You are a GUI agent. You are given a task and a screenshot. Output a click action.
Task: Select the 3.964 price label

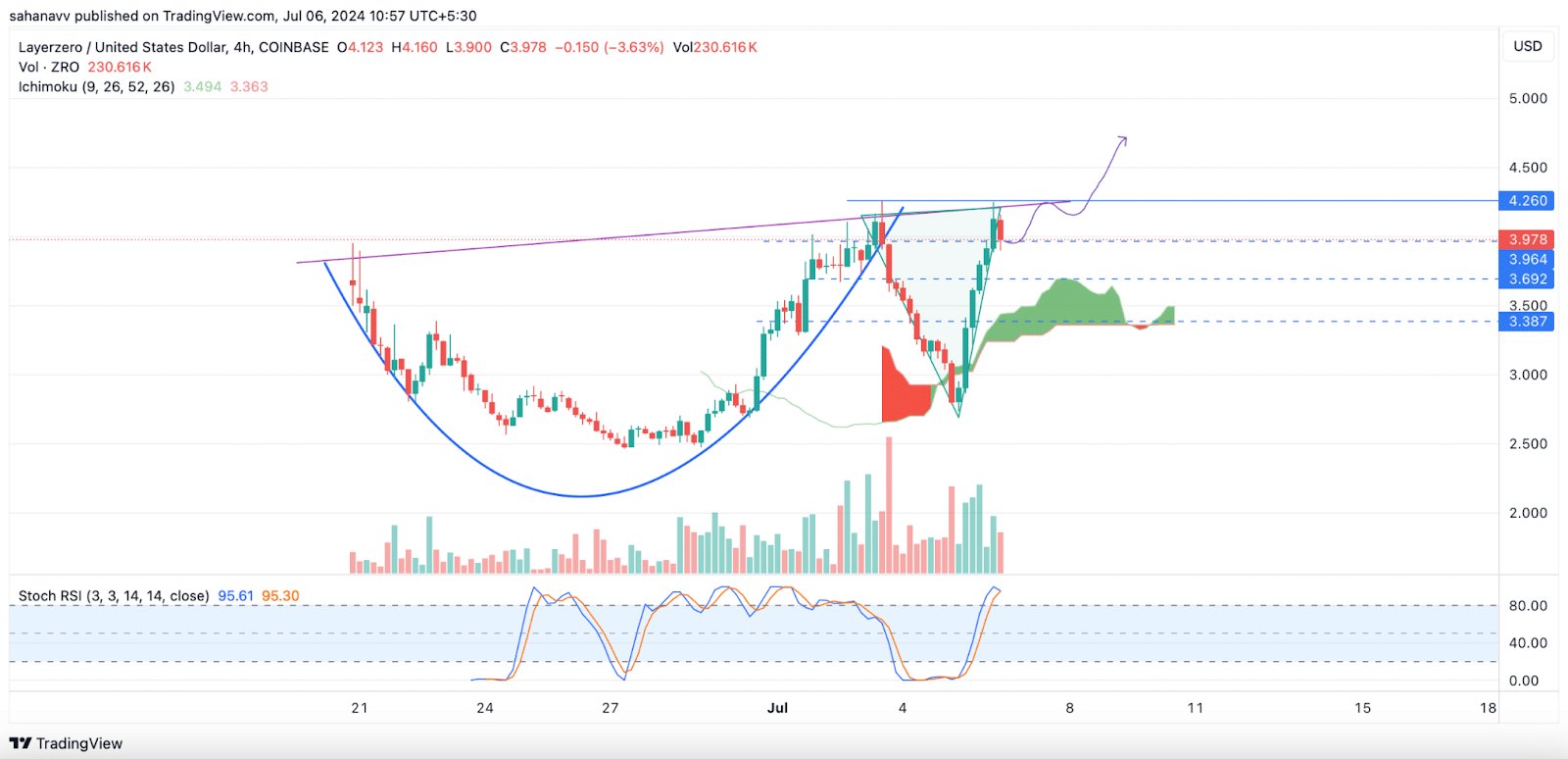click(1527, 259)
